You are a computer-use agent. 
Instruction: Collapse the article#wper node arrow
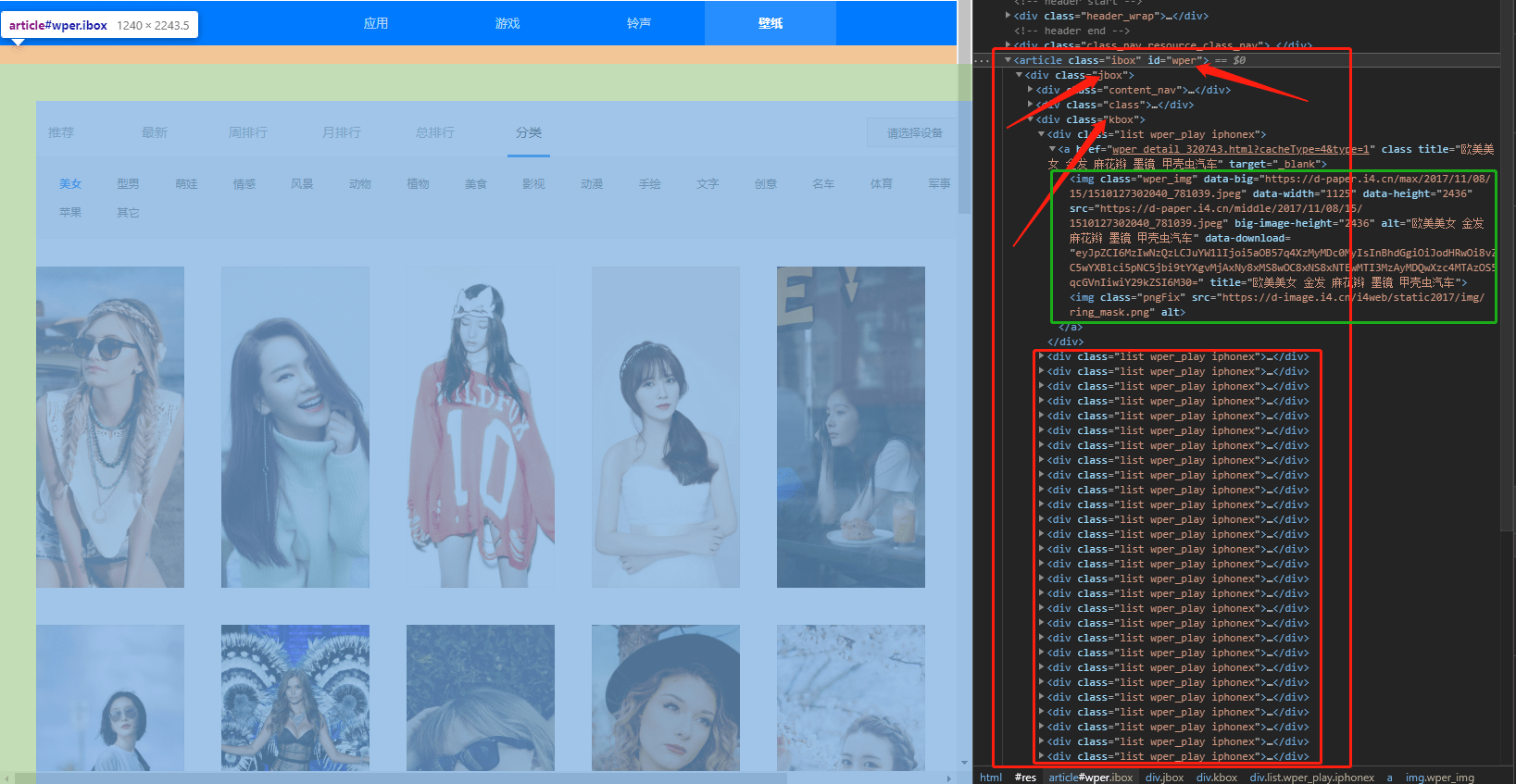point(1008,60)
